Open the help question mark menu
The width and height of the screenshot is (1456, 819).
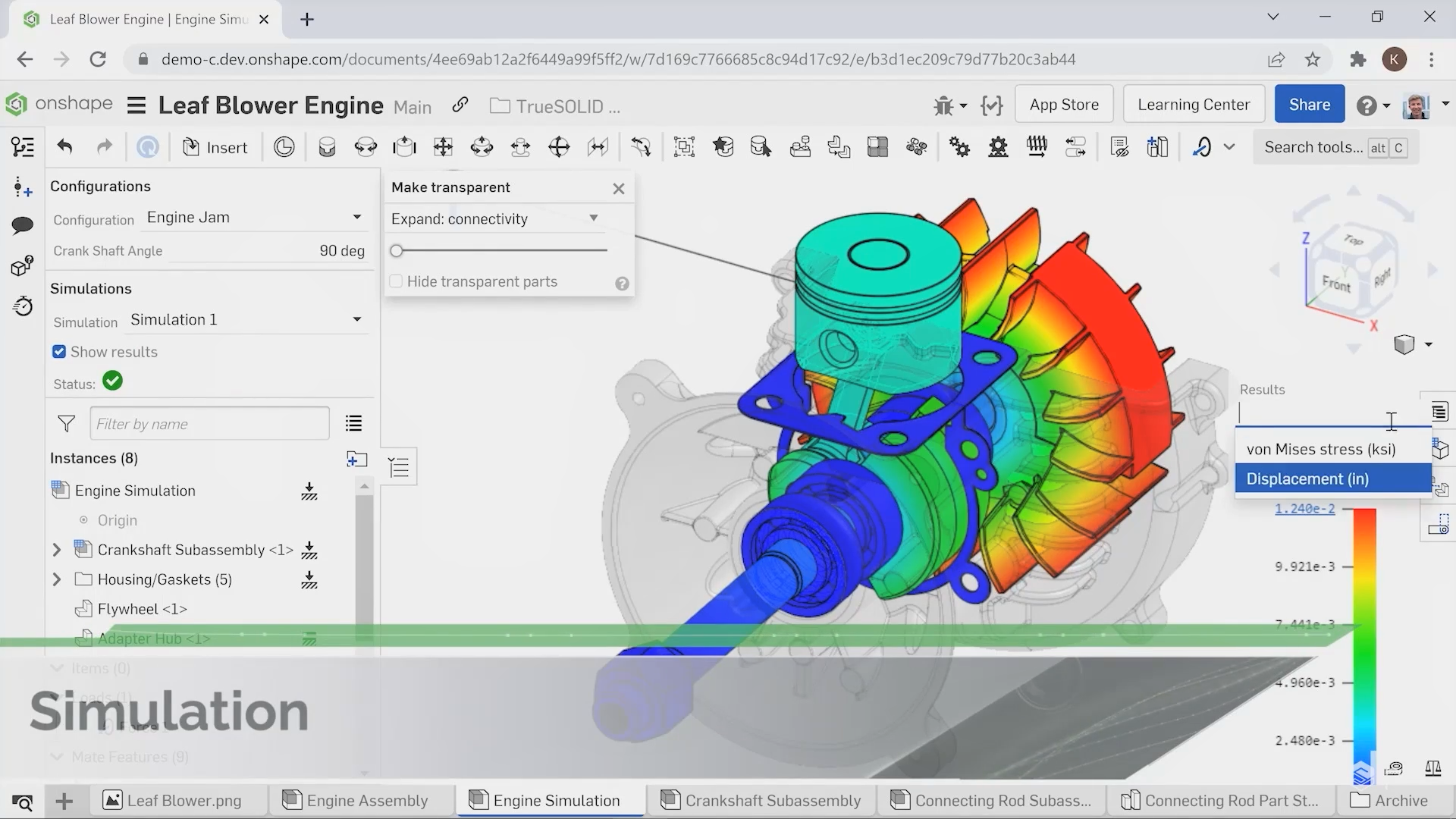point(1373,105)
